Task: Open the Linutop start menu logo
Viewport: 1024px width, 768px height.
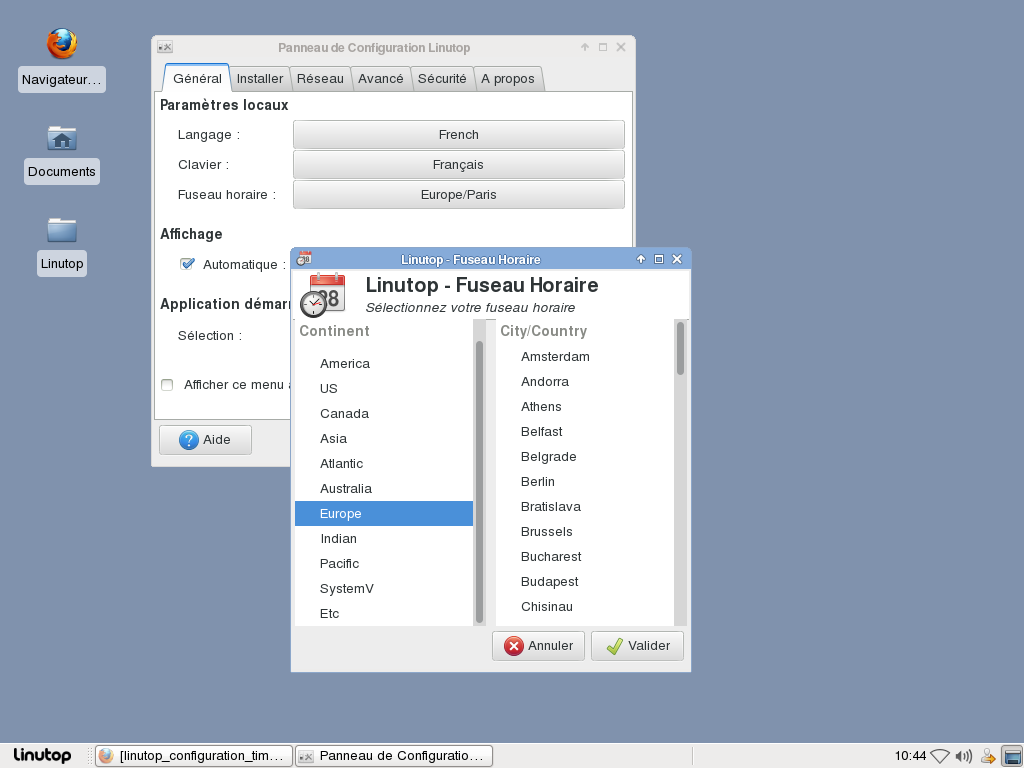Action: (x=42, y=756)
